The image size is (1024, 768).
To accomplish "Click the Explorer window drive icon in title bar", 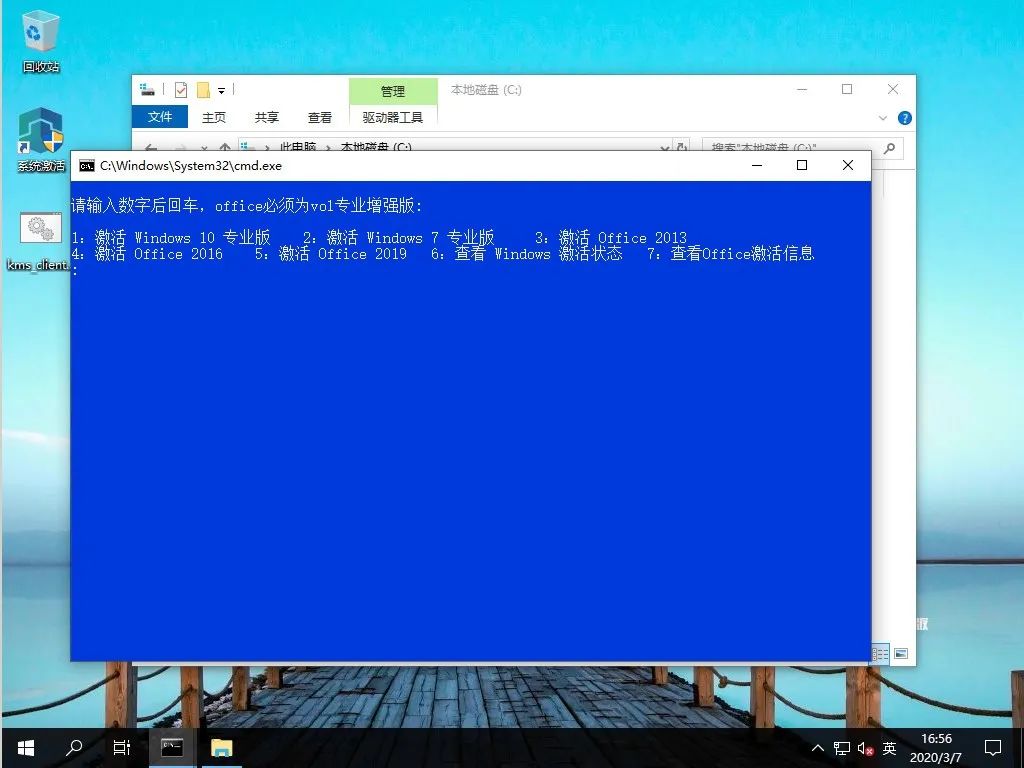I will 148,89.
